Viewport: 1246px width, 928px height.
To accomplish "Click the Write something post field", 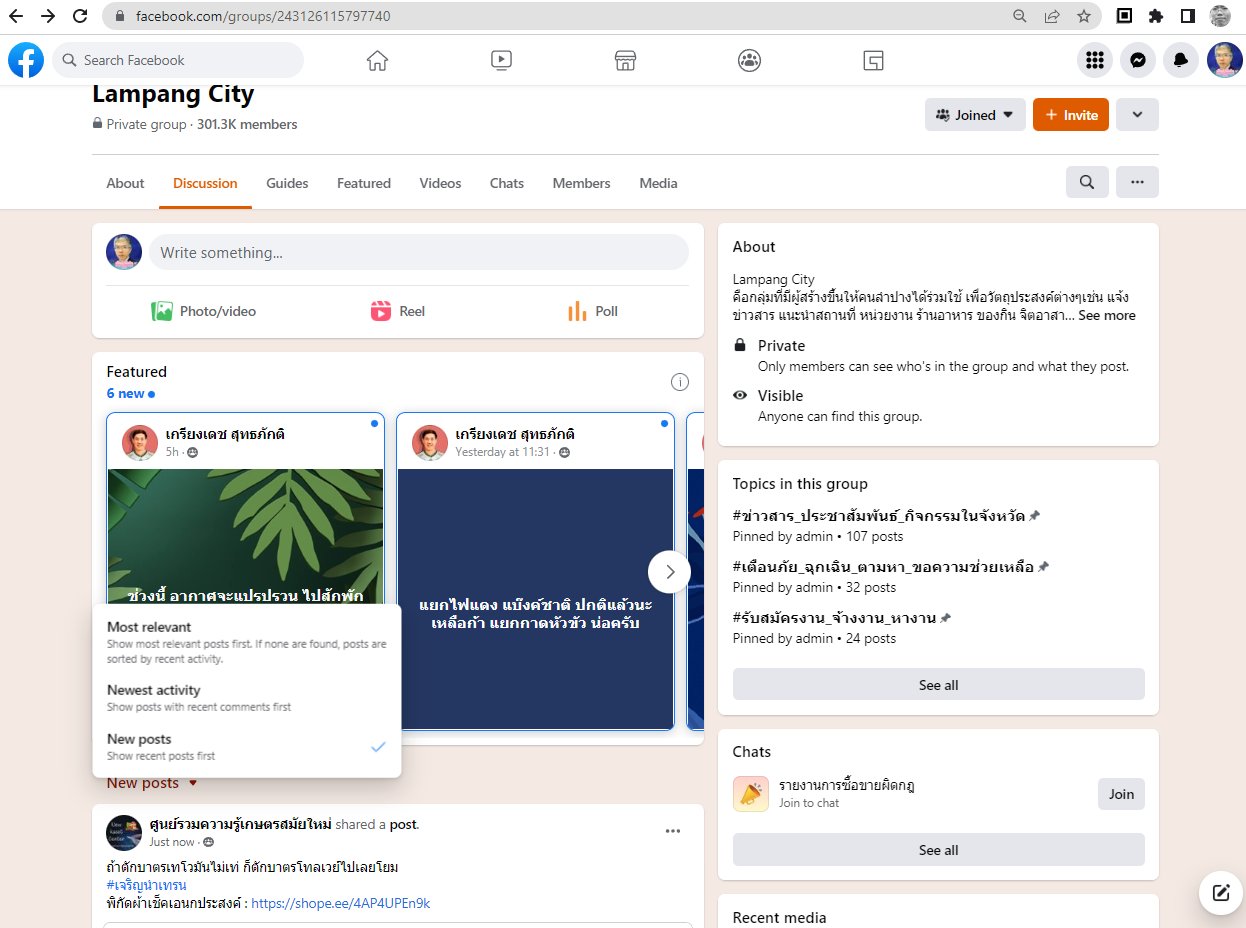I will [x=418, y=253].
